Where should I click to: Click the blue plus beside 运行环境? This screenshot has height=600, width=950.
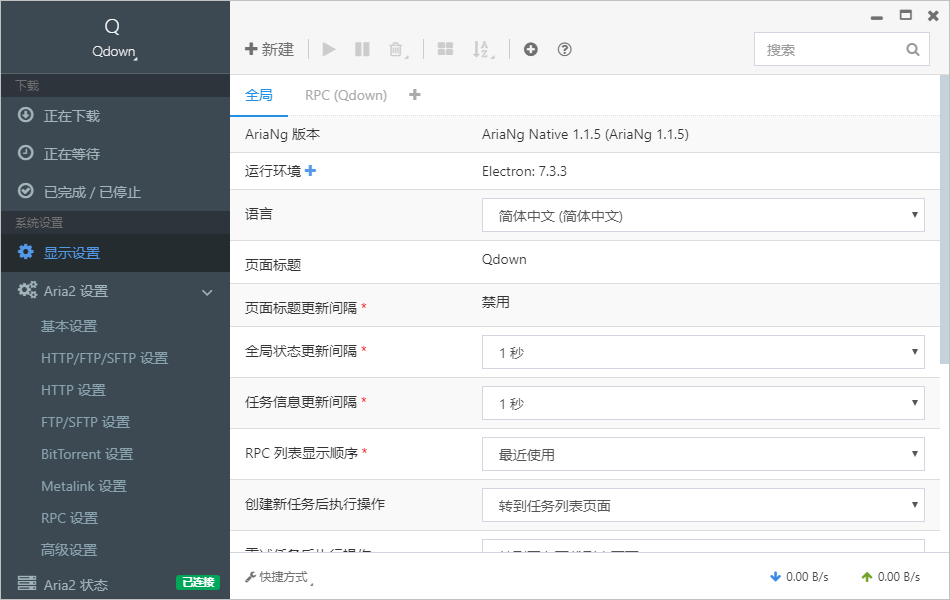coord(310,171)
